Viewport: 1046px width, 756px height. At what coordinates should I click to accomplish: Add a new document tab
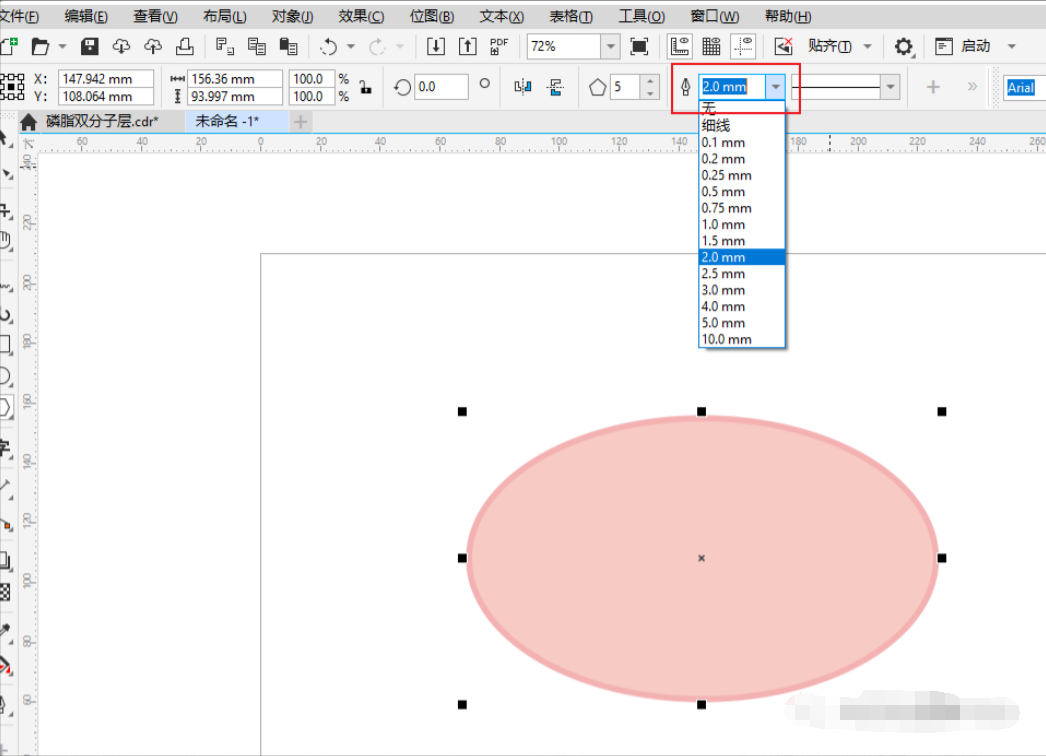point(301,122)
